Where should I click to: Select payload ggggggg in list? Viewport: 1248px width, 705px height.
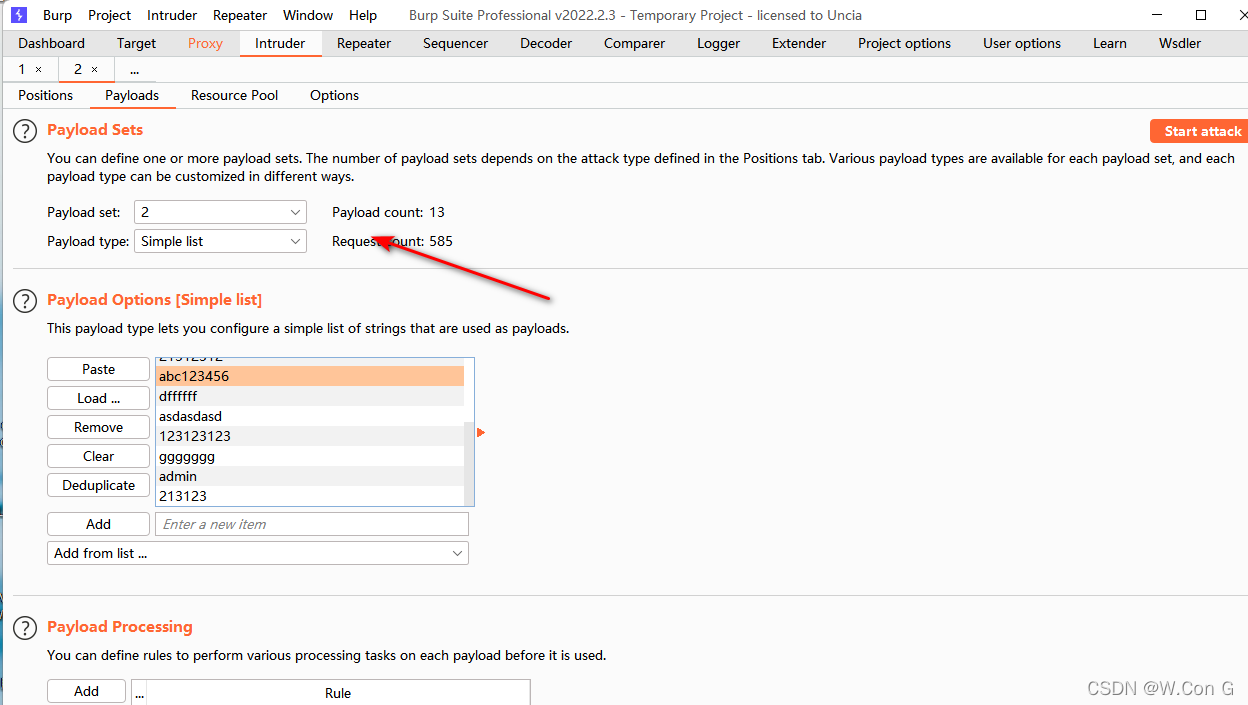point(310,456)
